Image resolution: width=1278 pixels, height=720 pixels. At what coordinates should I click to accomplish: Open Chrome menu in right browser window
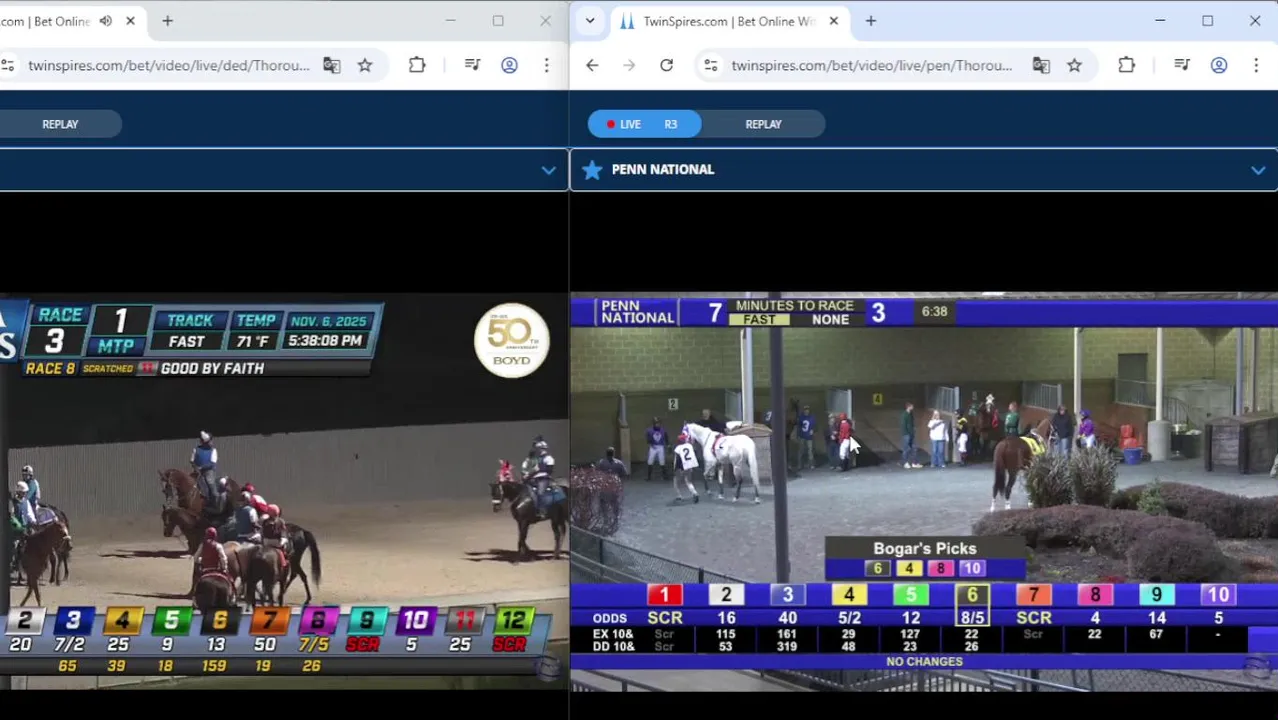pos(1256,65)
